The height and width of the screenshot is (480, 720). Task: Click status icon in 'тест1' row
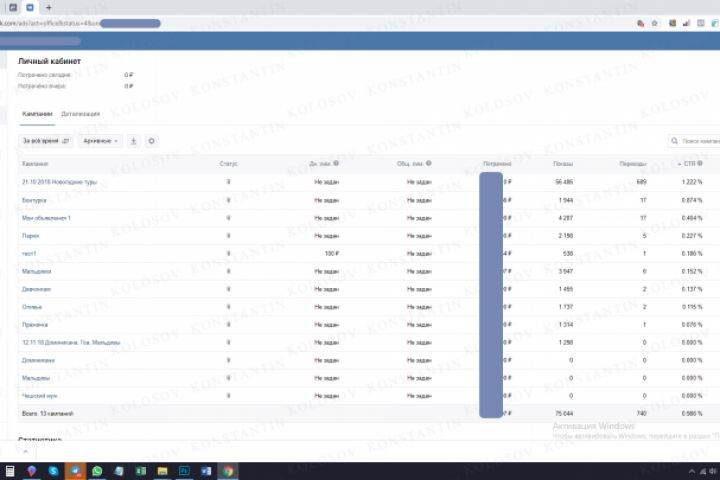(x=228, y=254)
